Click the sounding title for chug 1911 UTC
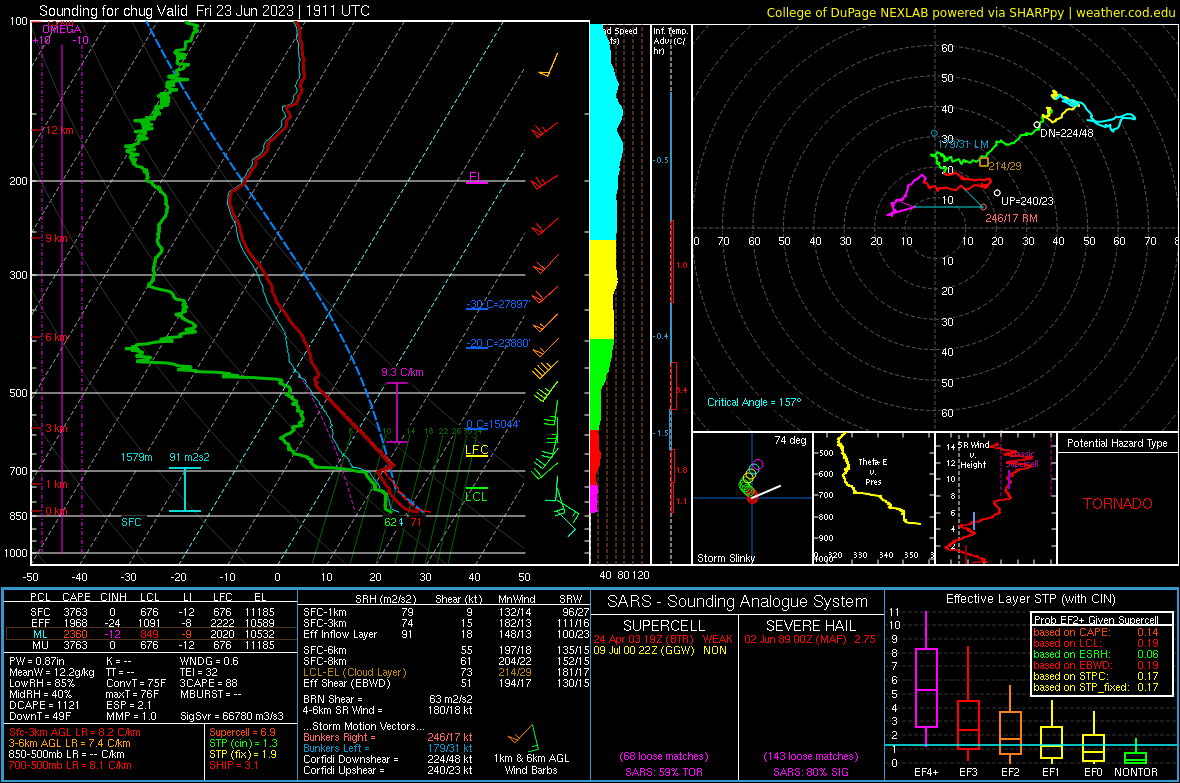The width and height of the screenshot is (1180, 783). [204, 11]
